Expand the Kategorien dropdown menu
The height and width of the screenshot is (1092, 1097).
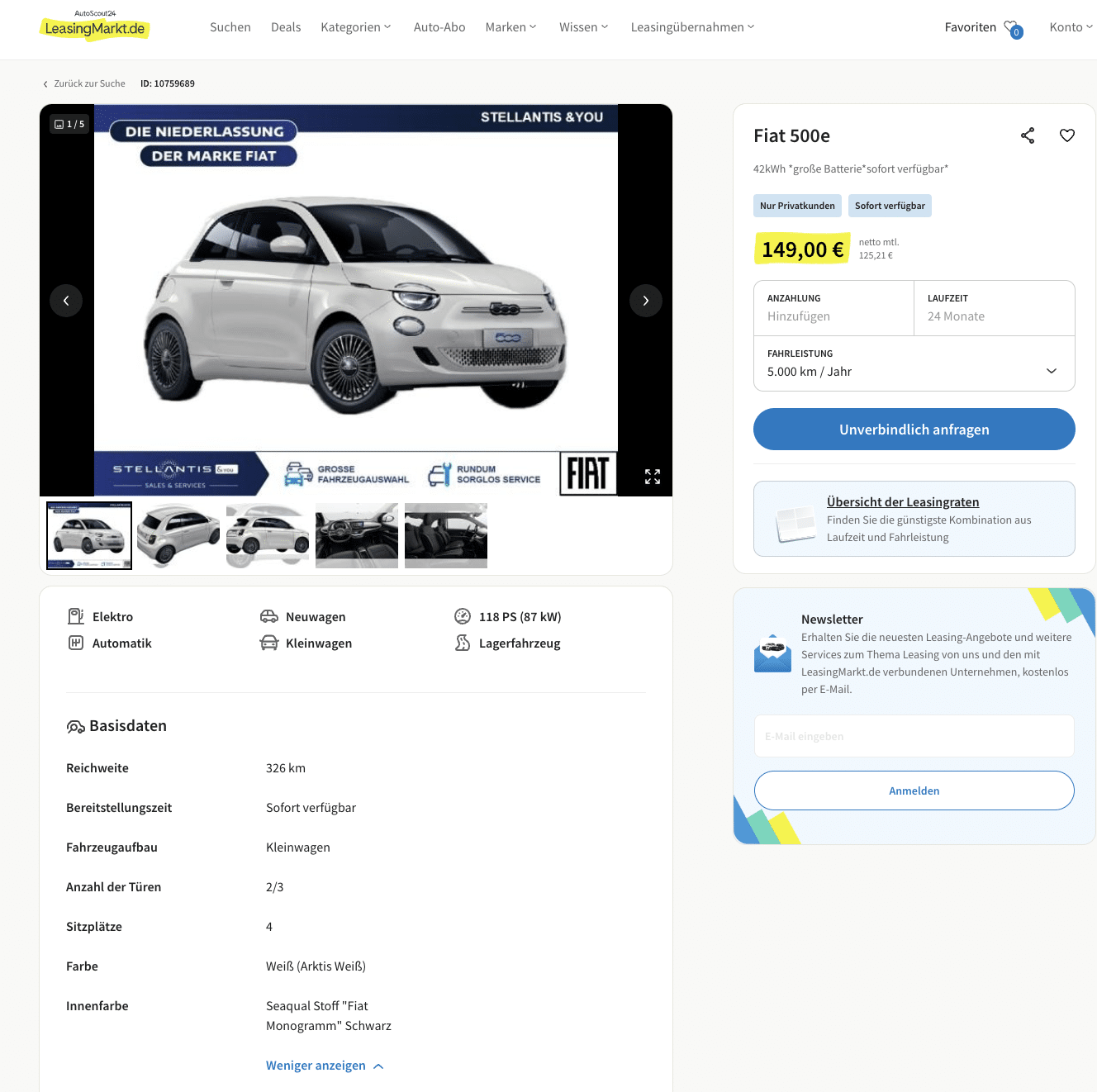click(x=356, y=27)
